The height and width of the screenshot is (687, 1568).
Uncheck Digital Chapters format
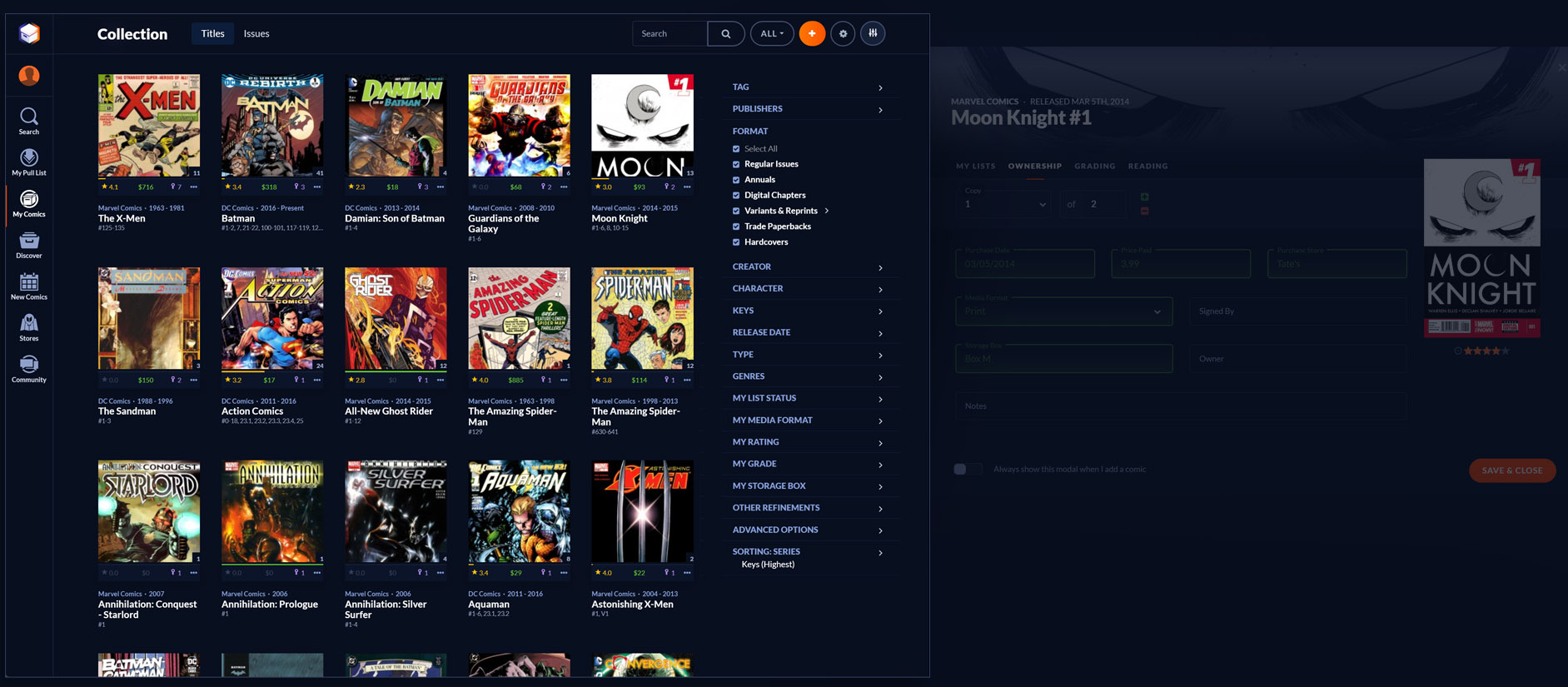[x=736, y=196]
